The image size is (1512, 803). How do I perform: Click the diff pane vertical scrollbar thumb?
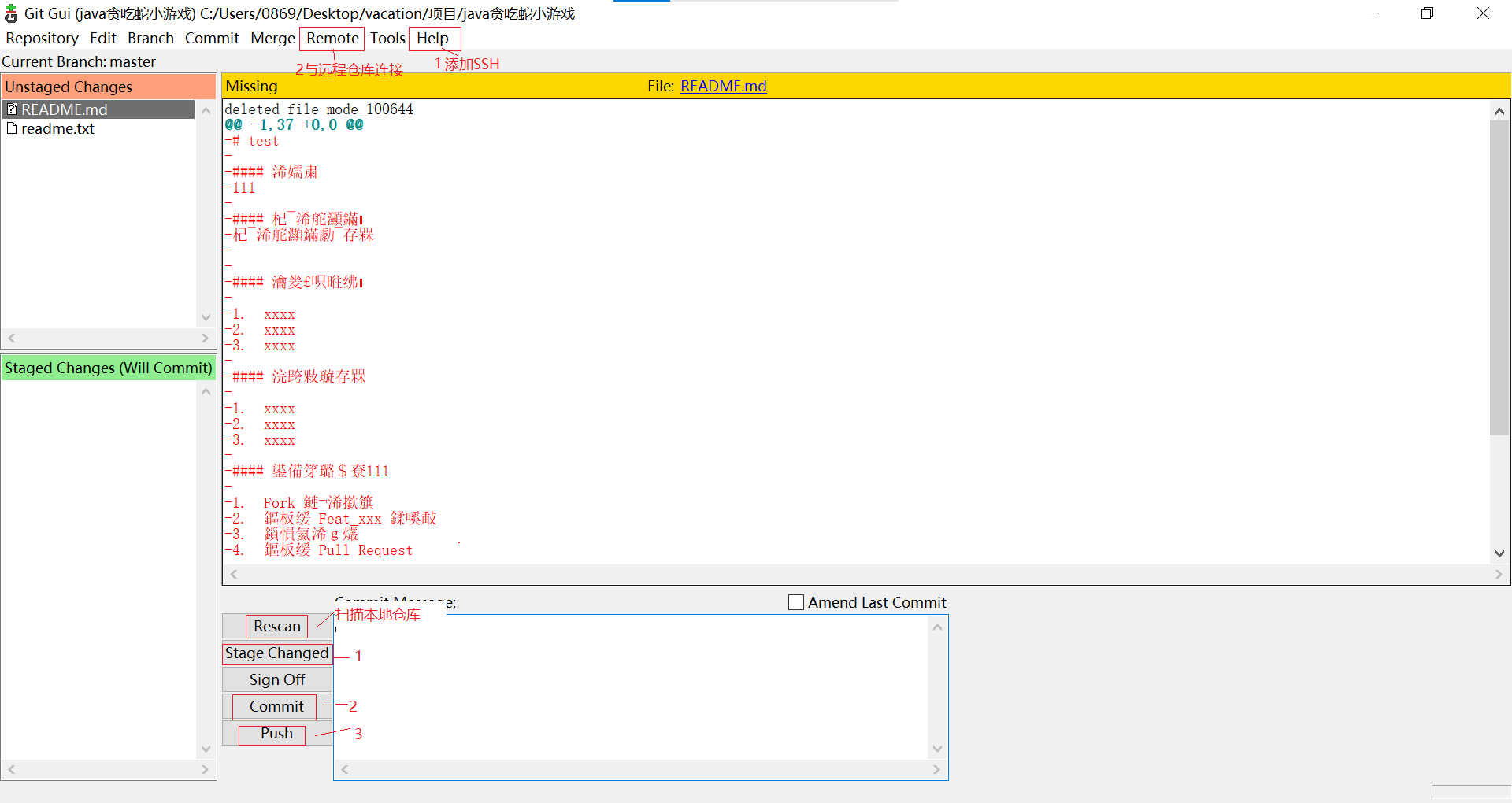pyautogui.click(x=1499, y=278)
